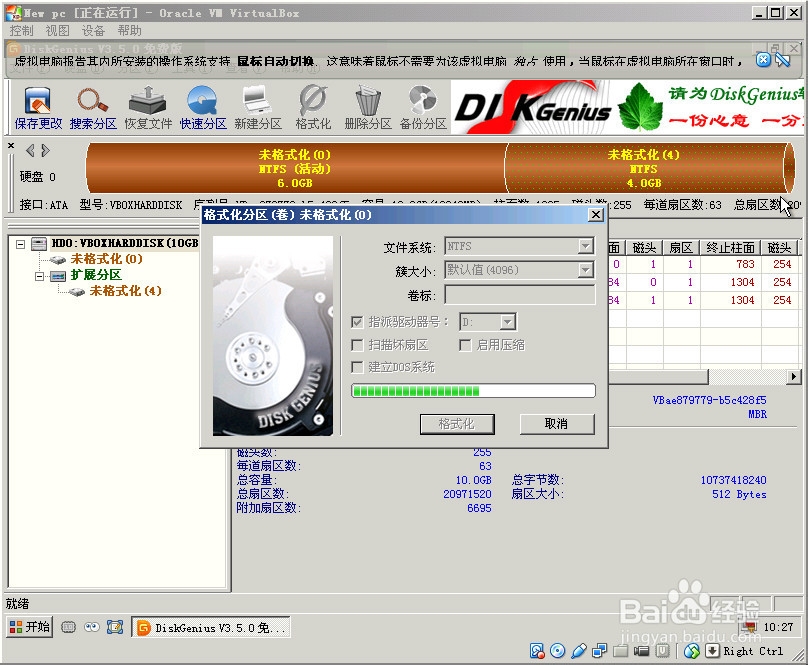Screen dimensions: 808x665
Task: Click the 终止柱面 column header
Action: [x=730, y=248]
